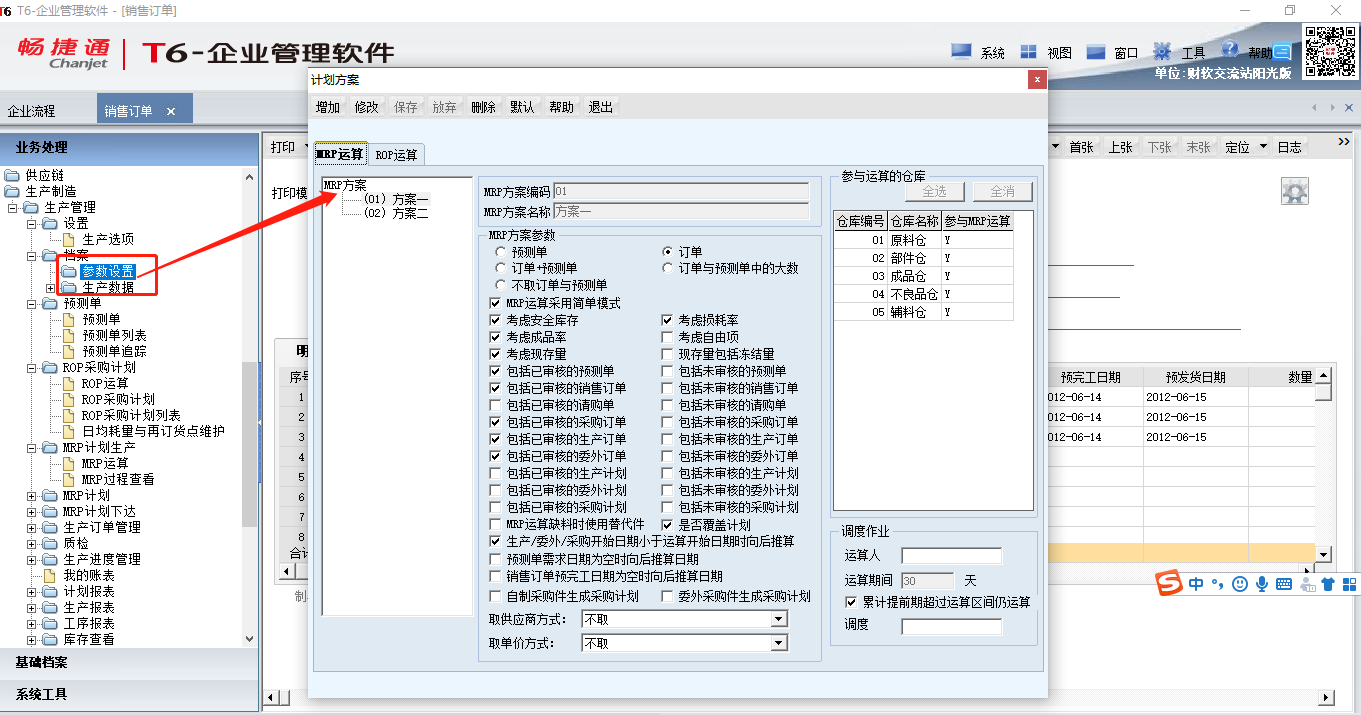Open the 工具 gear icon in header
Image resolution: width=1361 pixels, height=715 pixels.
click(1162, 51)
